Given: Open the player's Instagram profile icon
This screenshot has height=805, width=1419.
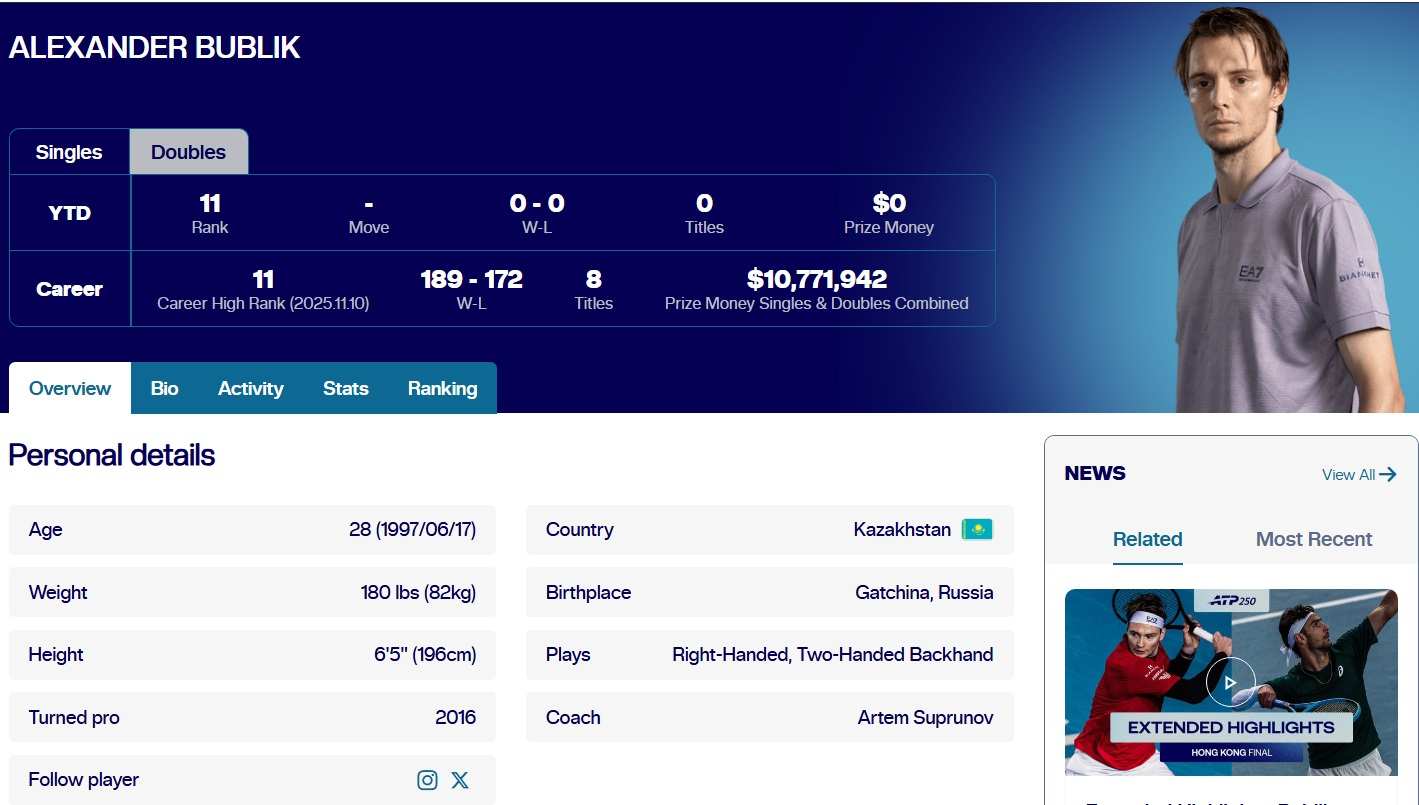Looking at the screenshot, I should (427, 780).
